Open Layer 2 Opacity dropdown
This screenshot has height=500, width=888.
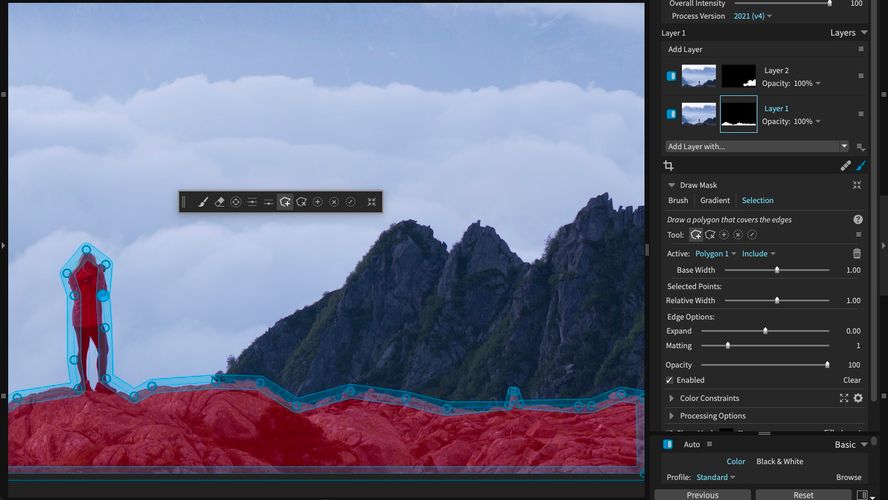[807, 83]
